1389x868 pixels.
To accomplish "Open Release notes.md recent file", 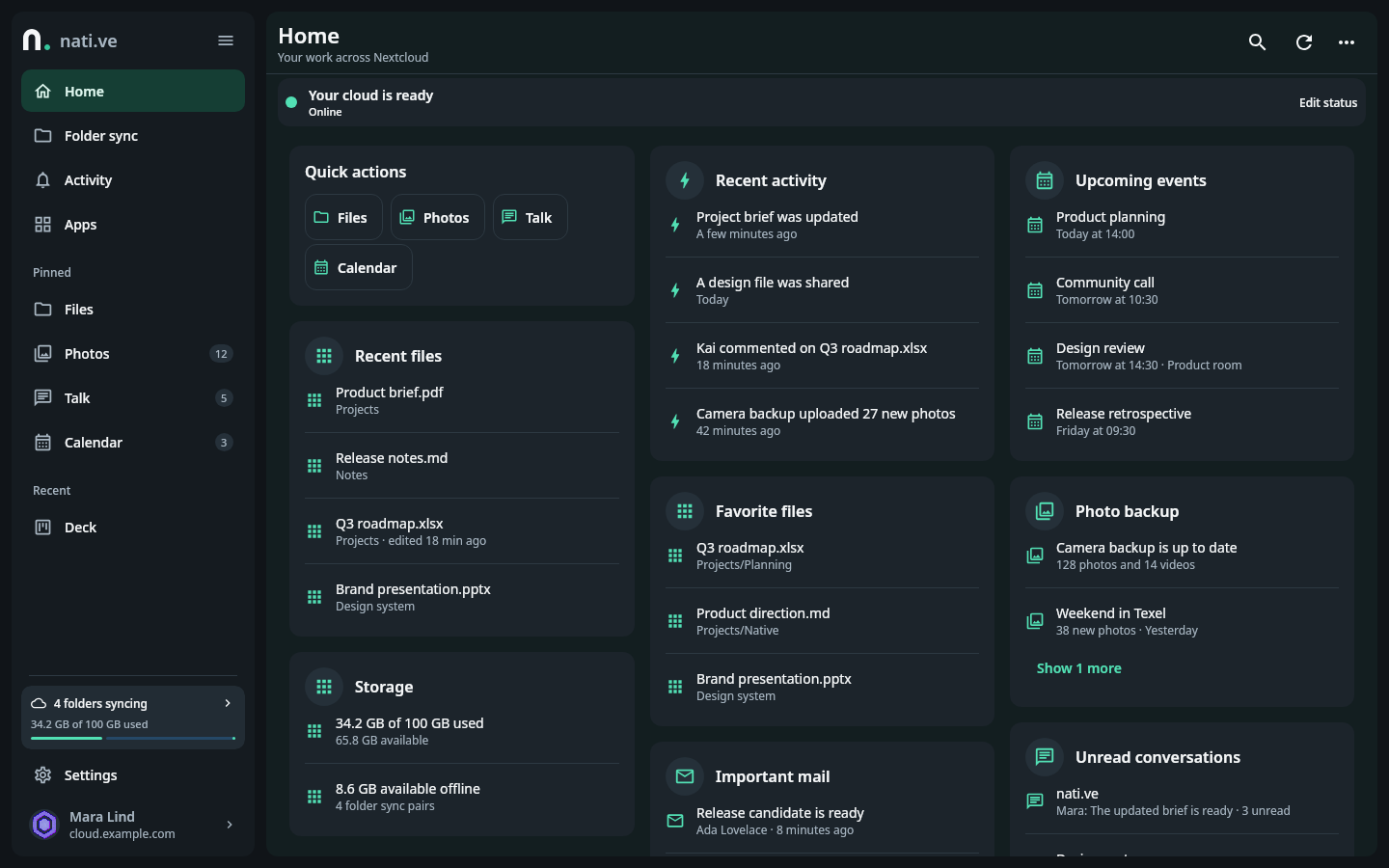I will pyautogui.click(x=462, y=466).
